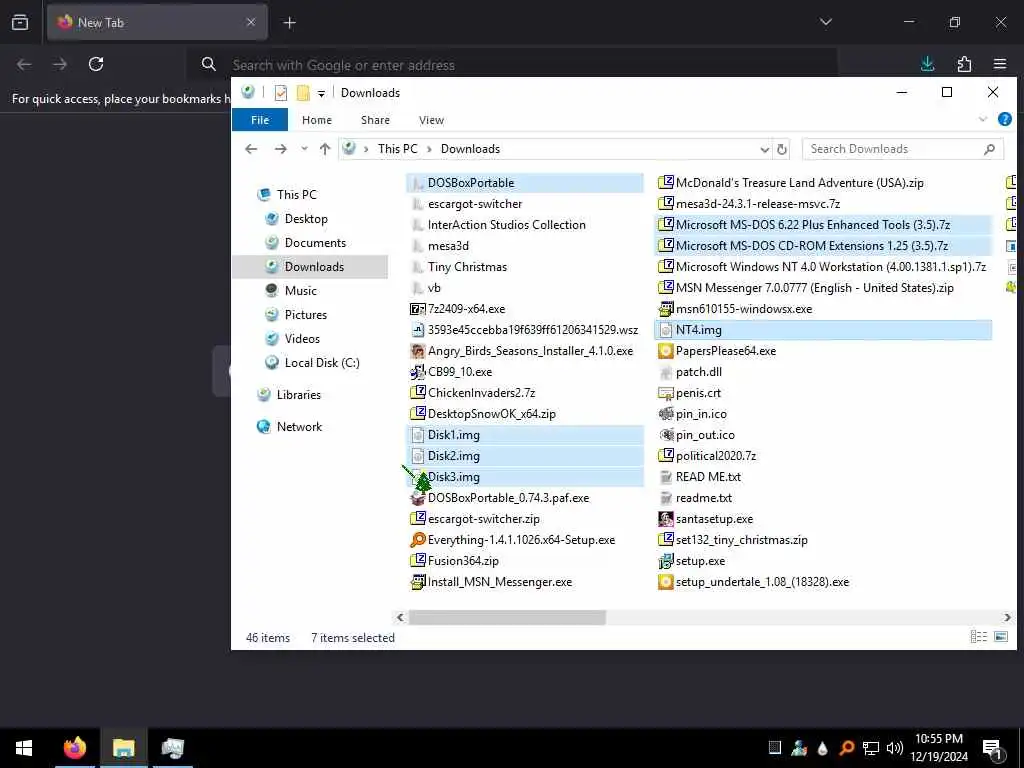This screenshot has width=1024, height=768.
Task: Click the Explorer Properties quick-access icon
Action: coord(281,93)
